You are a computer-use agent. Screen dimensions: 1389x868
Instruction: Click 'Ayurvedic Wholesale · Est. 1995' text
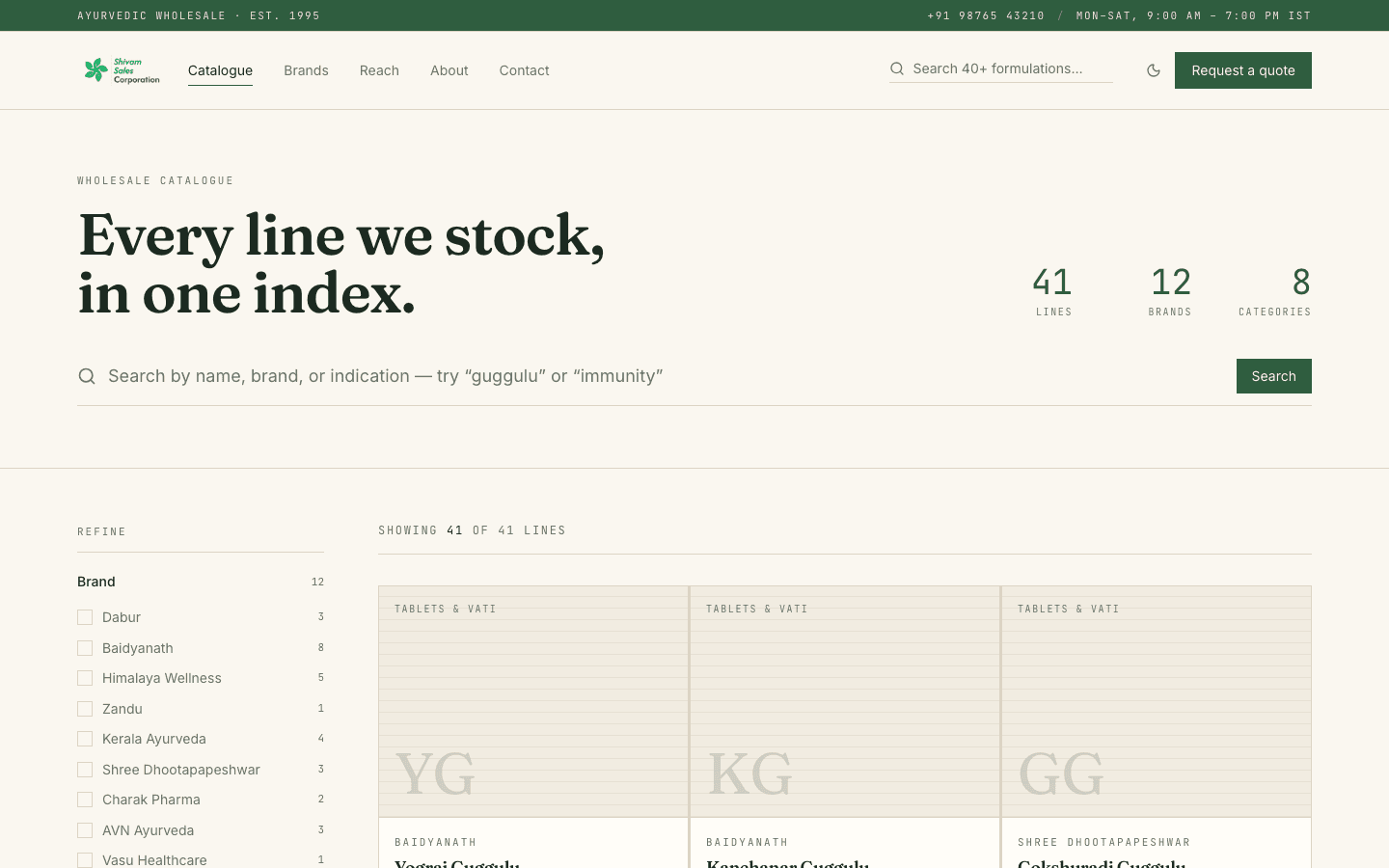[x=199, y=15]
